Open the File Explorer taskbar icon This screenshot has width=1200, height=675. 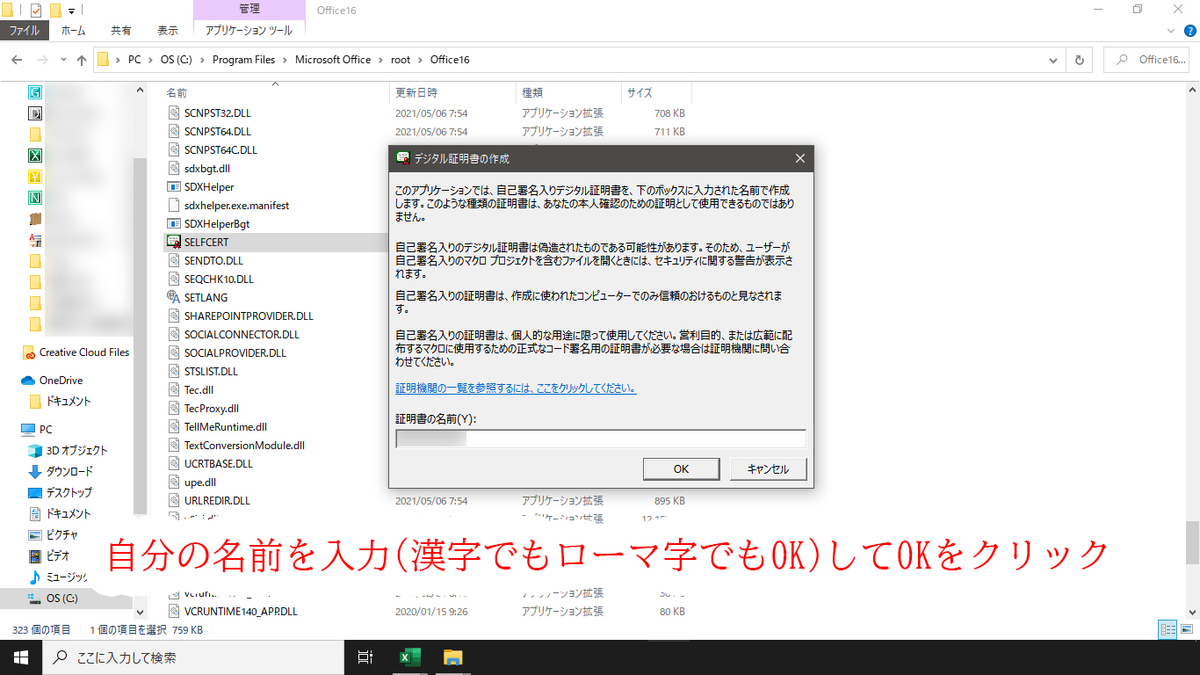pyautogui.click(x=453, y=657)
